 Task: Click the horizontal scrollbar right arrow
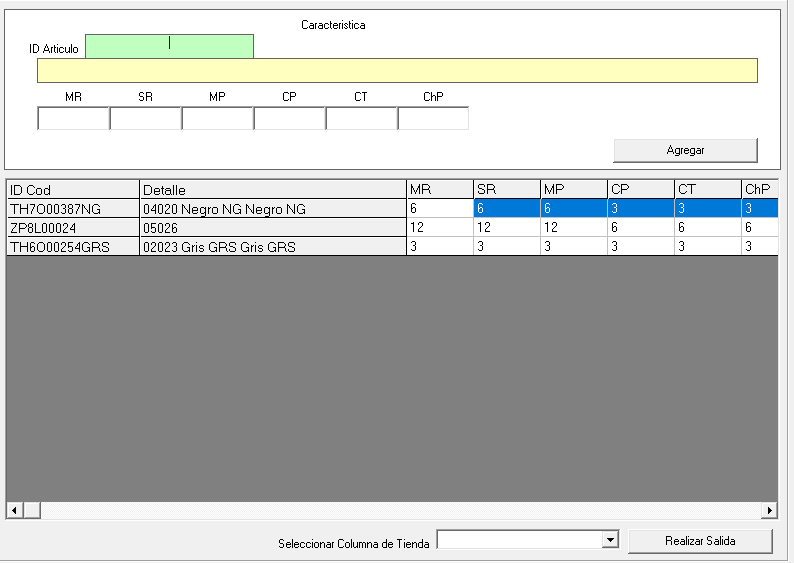(x=769, y=511)
